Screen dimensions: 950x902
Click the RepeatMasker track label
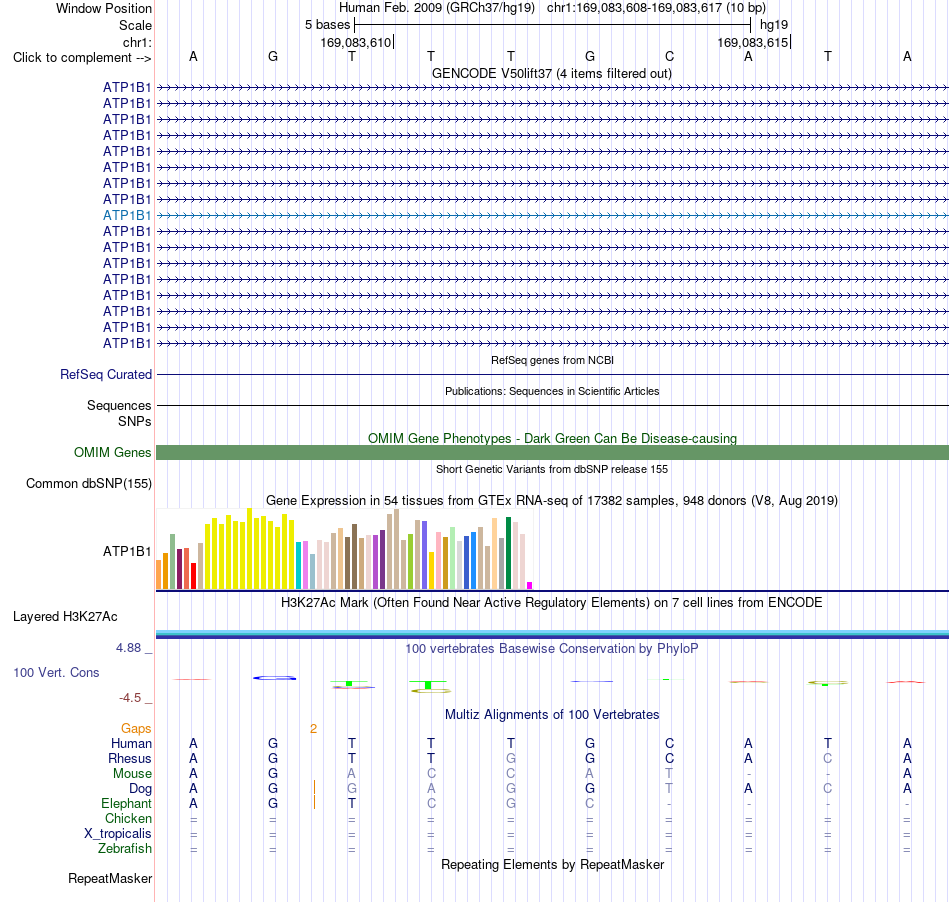pos(110,878)
